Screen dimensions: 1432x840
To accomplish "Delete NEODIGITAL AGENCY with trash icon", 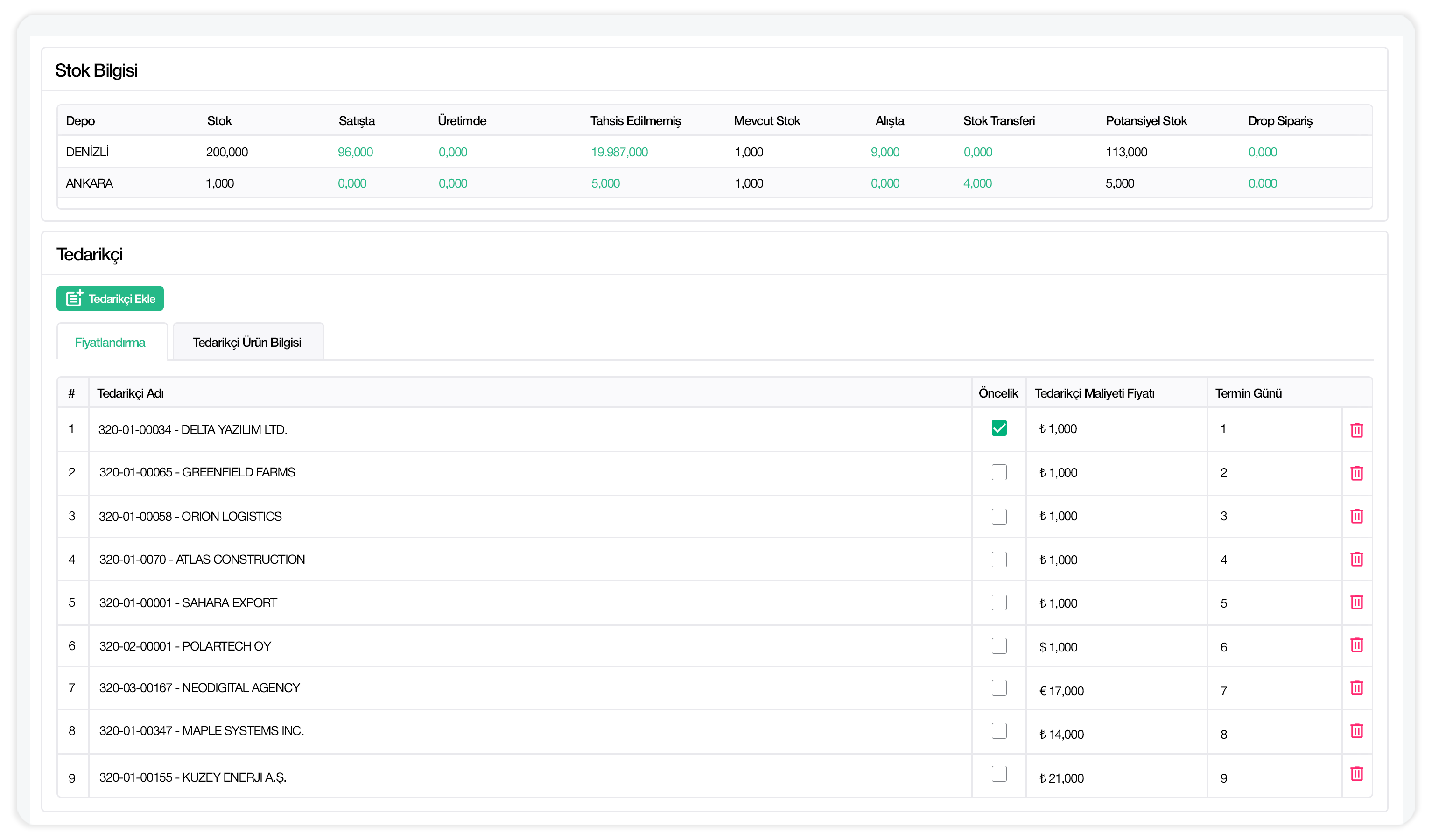I will (1356, 688).
